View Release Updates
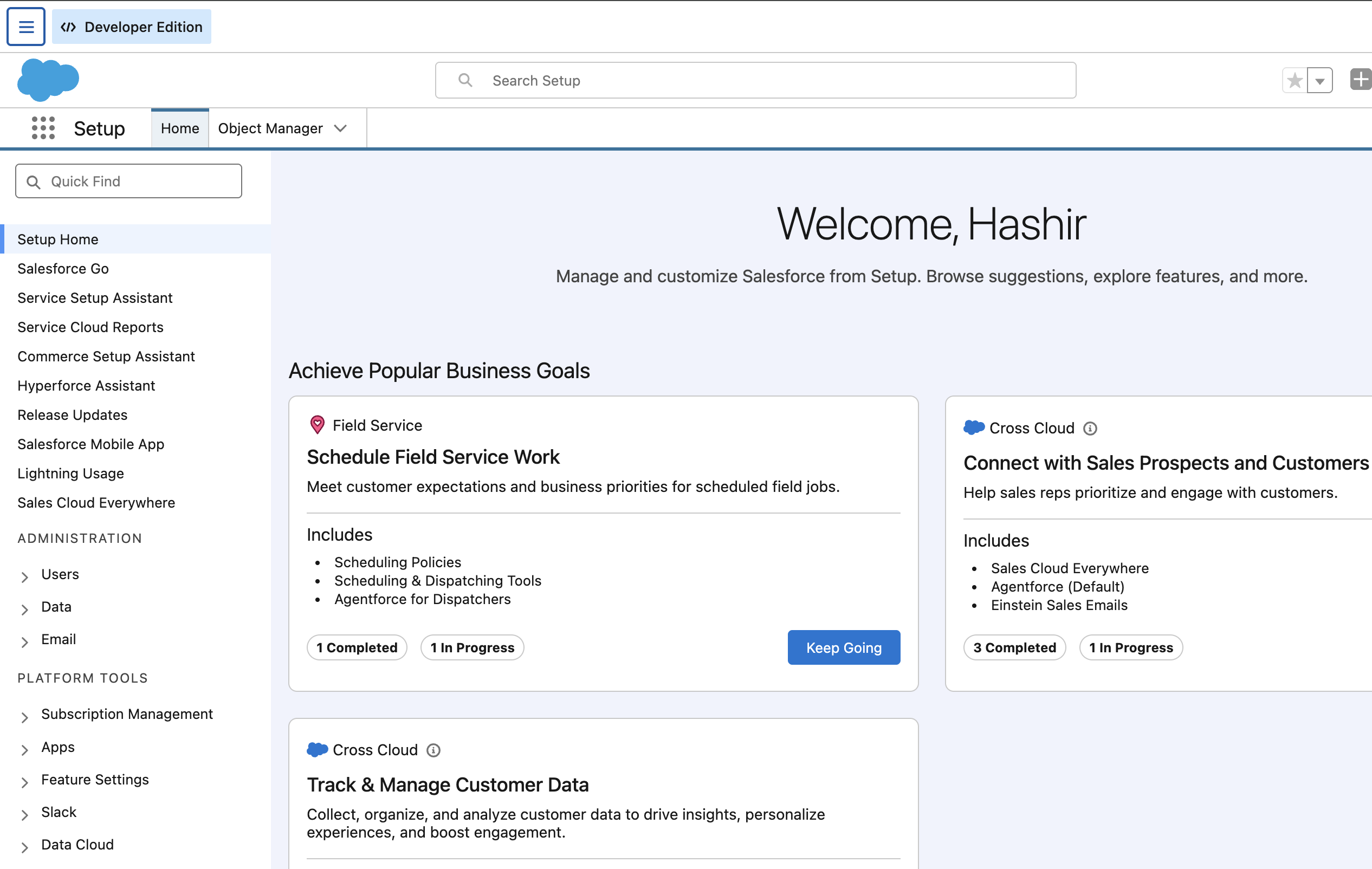This screenshot has width=1372, height=869. [73, 415]
